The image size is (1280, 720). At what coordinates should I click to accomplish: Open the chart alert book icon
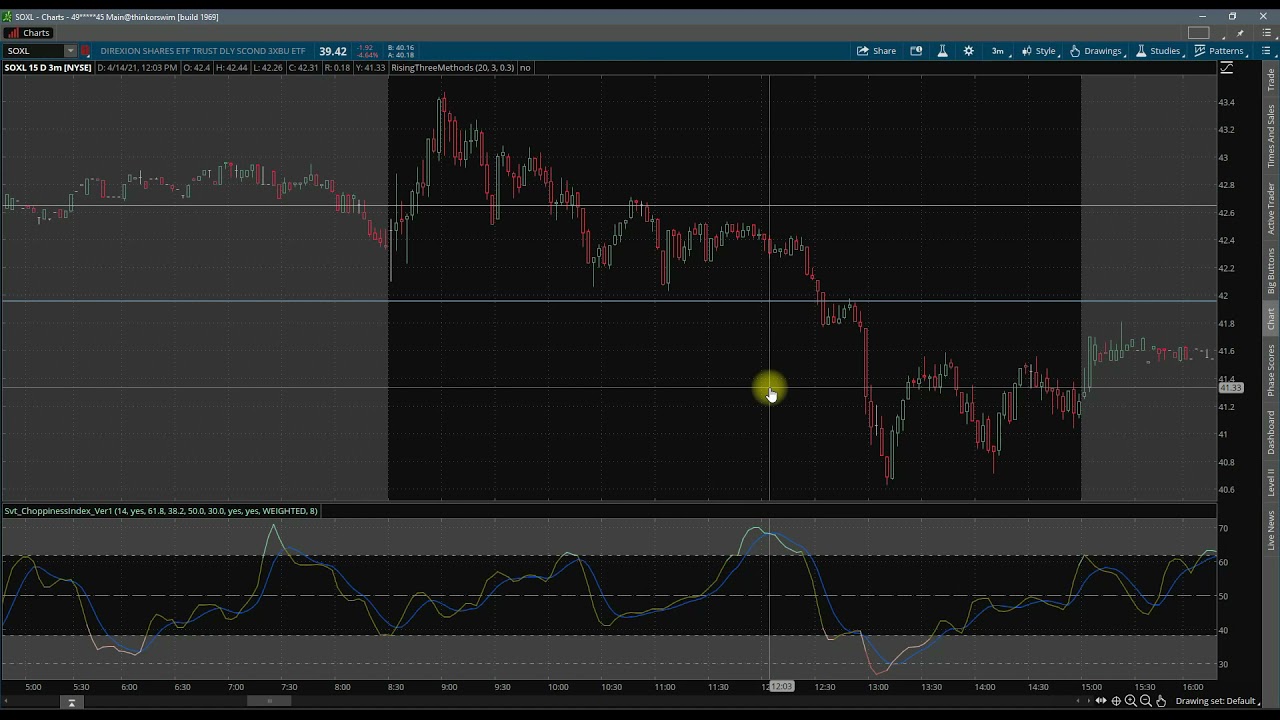click(x=916, y=51)
